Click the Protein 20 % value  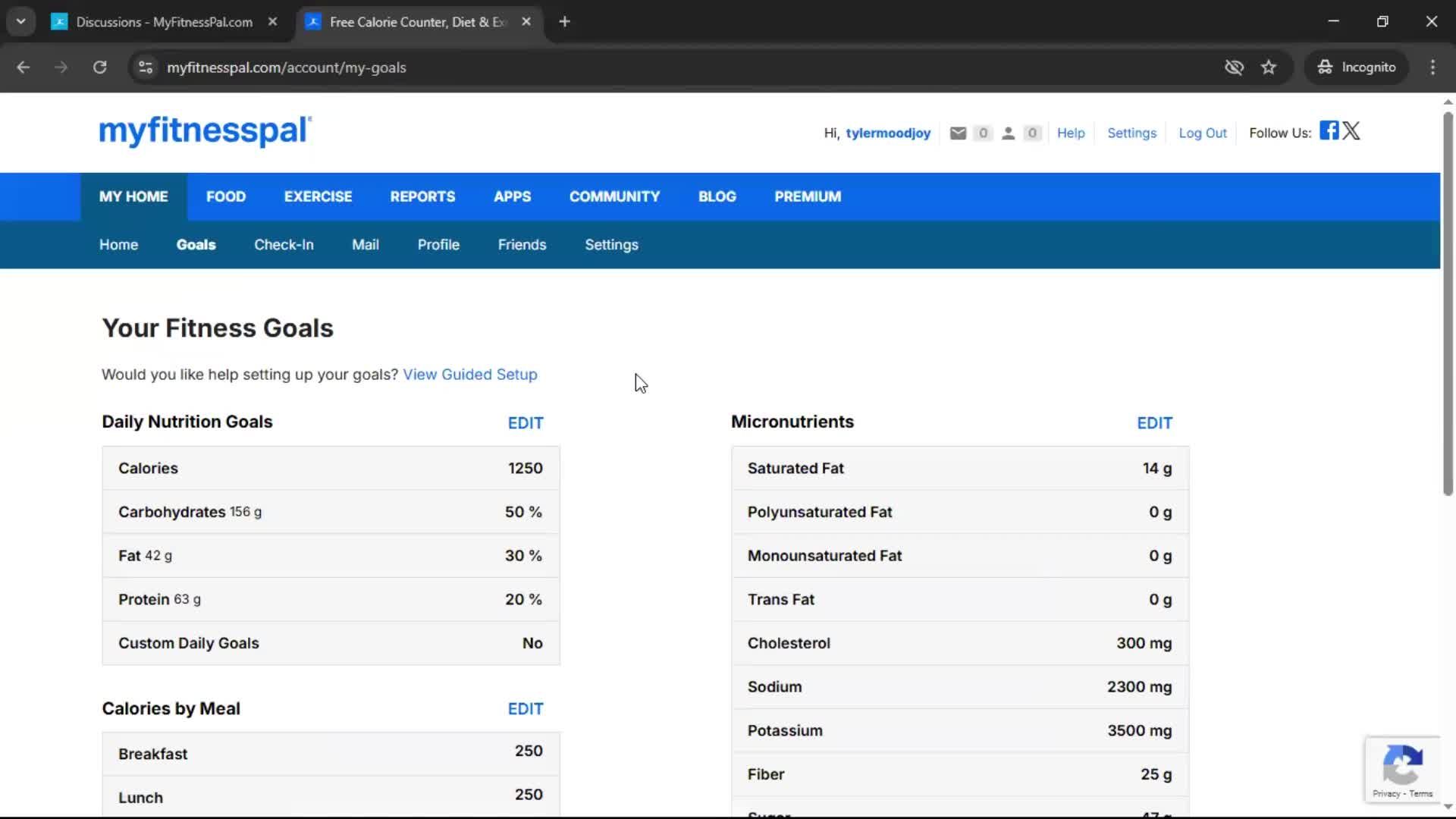pos(523,600)
